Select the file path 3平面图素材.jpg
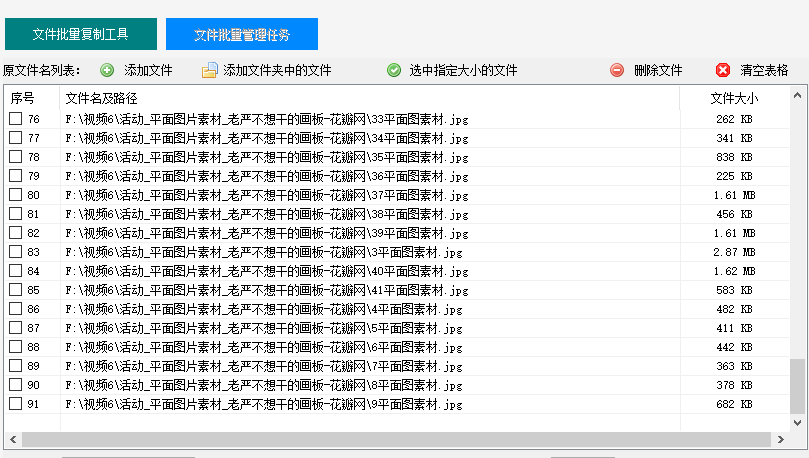The width and height of the screenshot is (809, 458). point(264,252)
